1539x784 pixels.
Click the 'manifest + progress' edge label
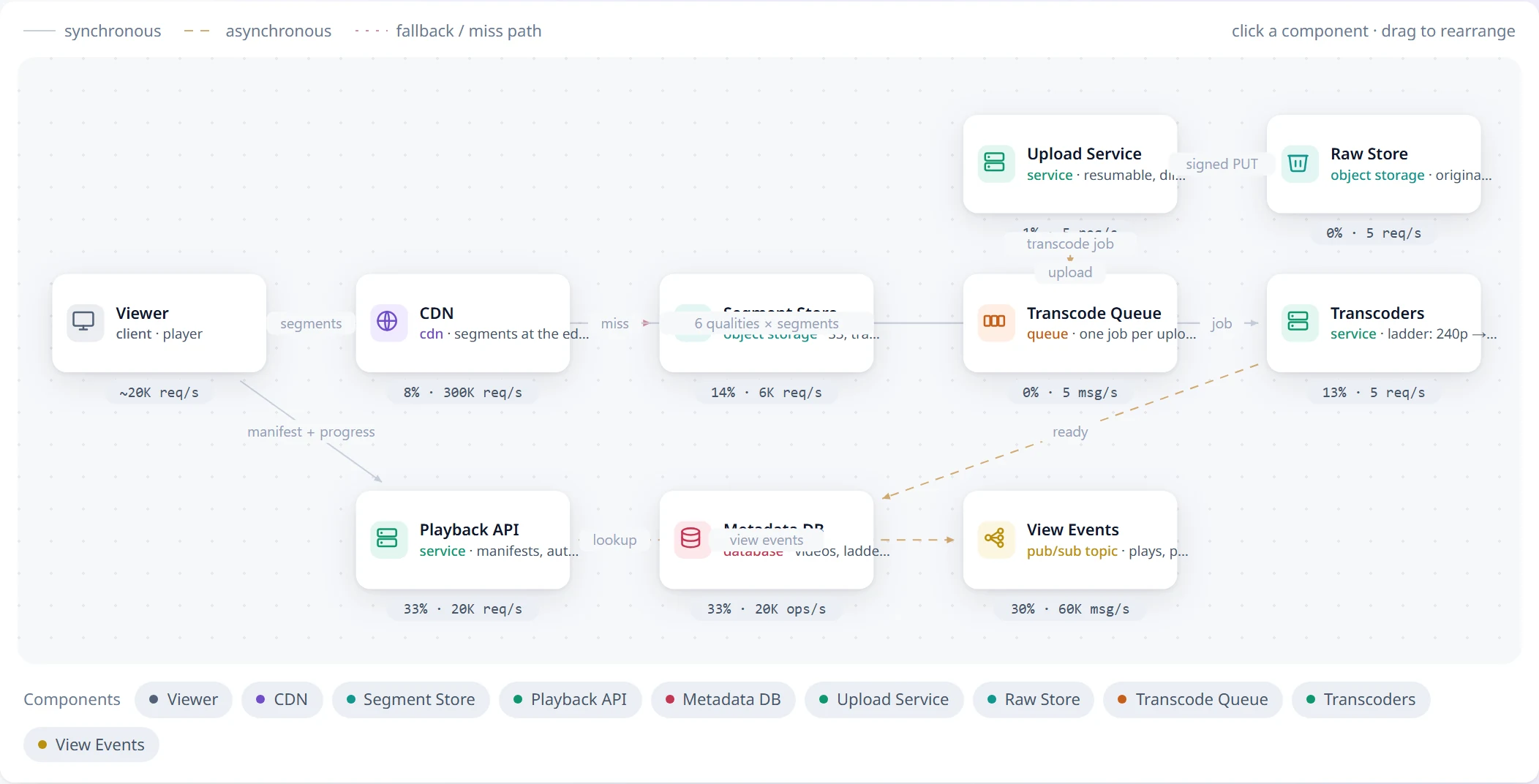[x=311, y=432]
